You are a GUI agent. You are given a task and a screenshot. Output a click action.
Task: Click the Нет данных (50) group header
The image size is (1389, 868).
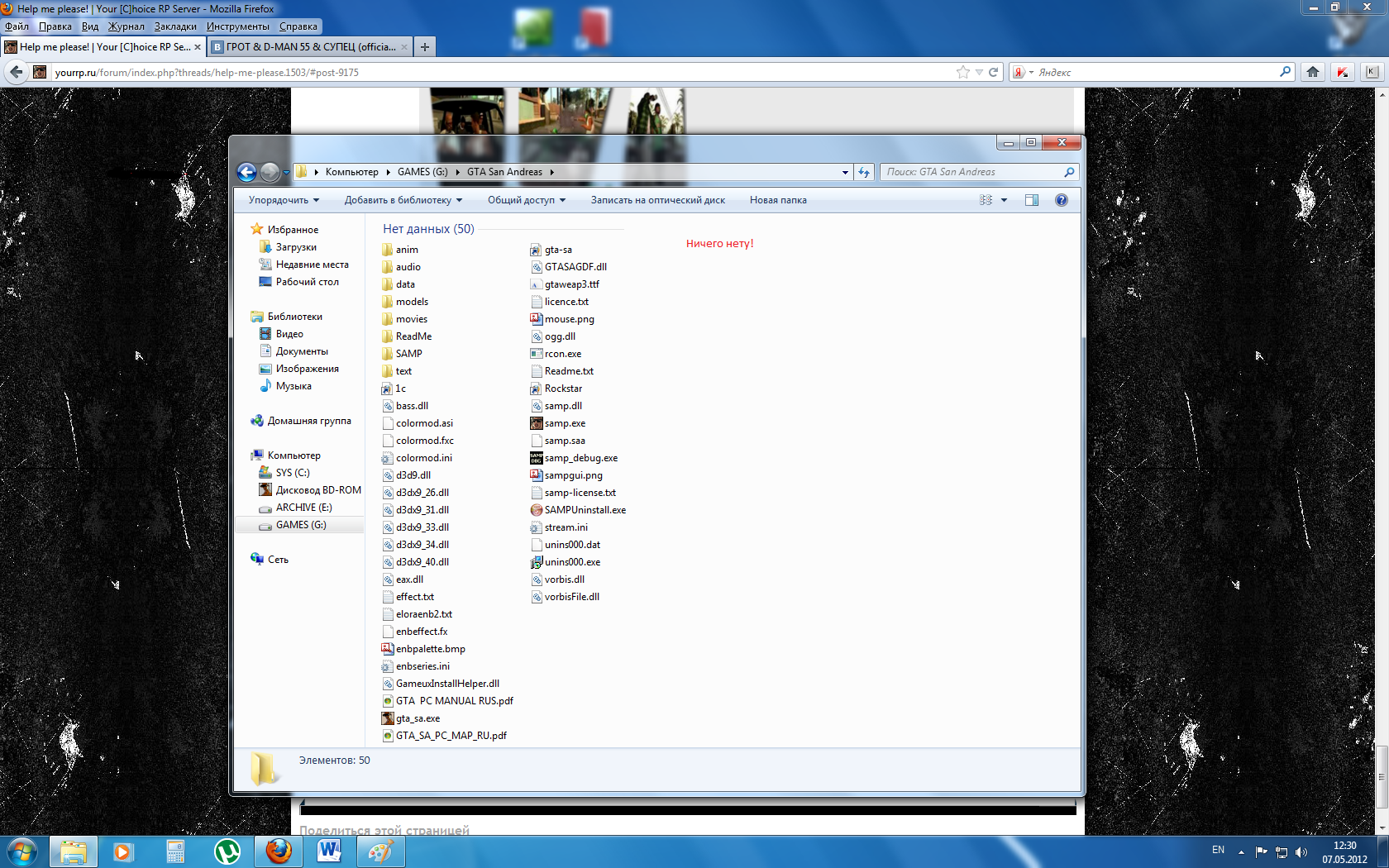pyautogui.click(x=428, y=229)
